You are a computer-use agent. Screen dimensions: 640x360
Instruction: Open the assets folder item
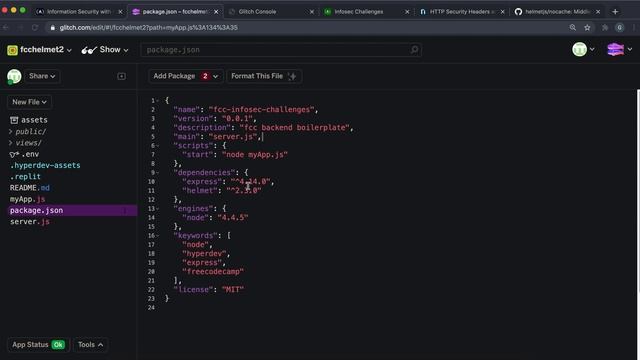pyautogui.click(x=29, y=120)
